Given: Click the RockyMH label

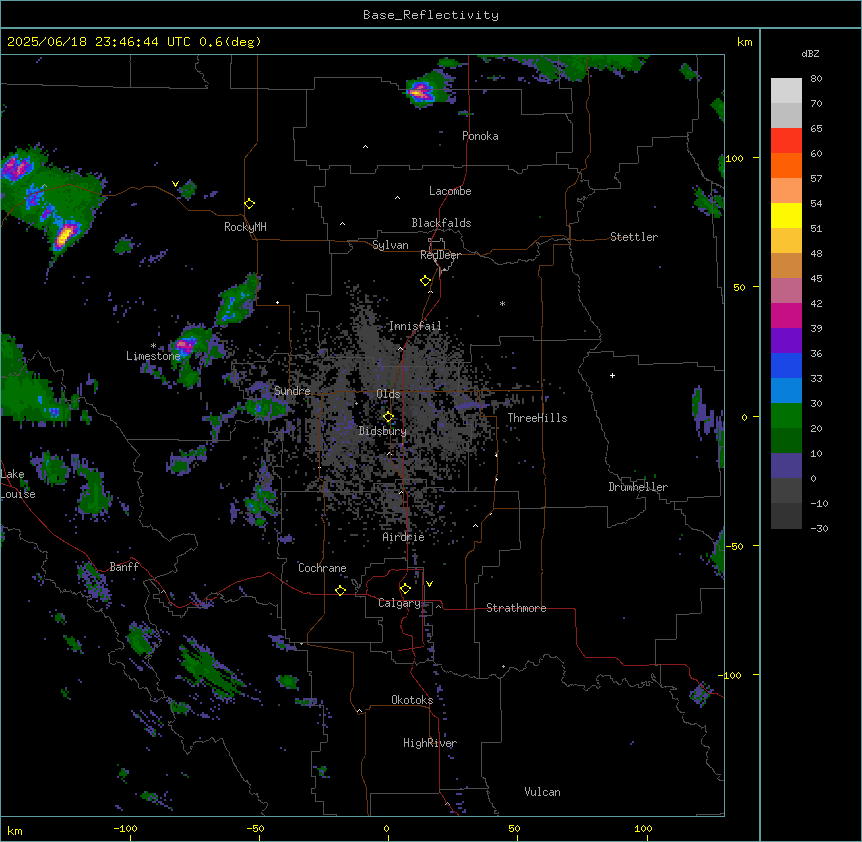Looking at the screenshot, I should click(245, 227).
